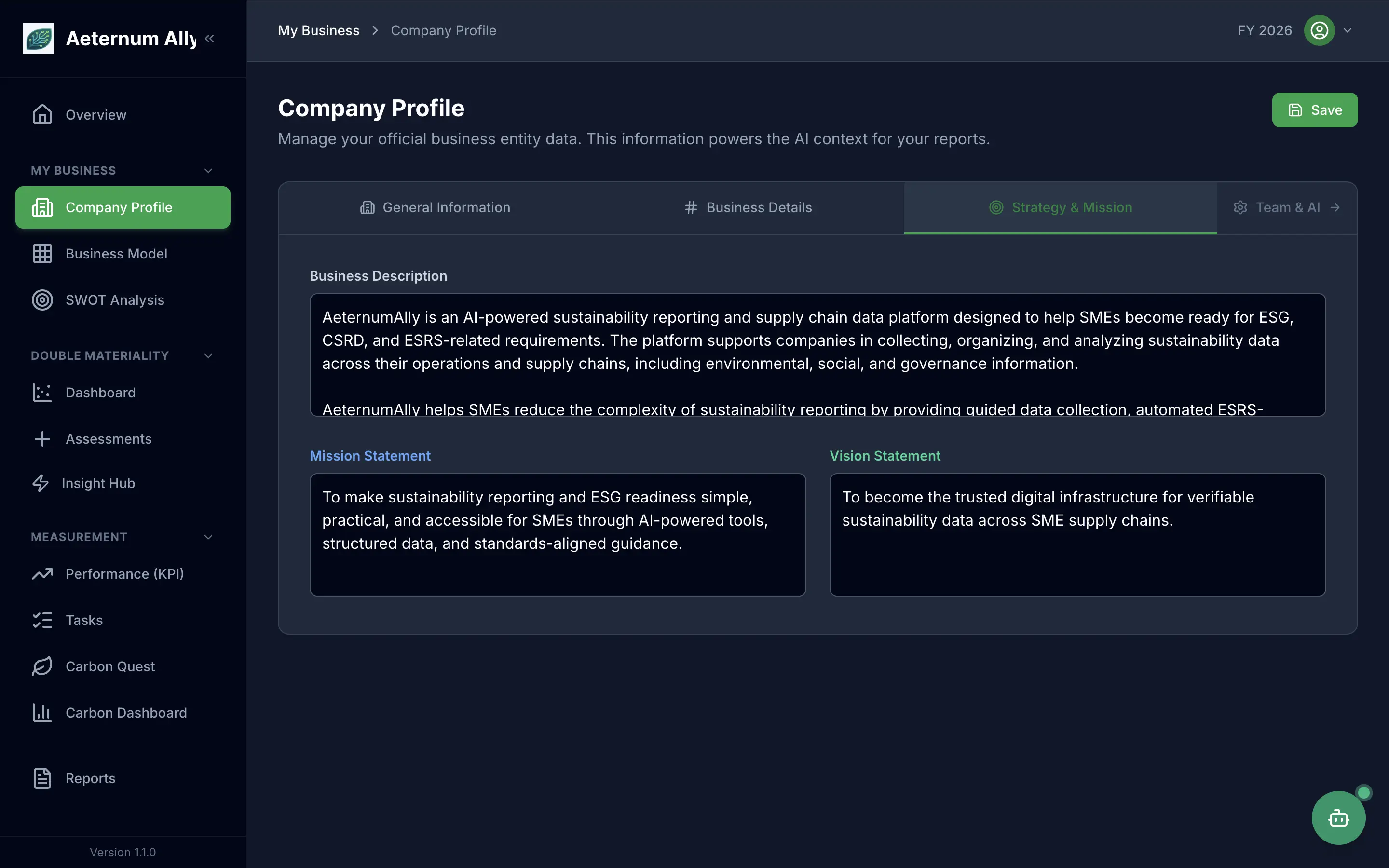1389x868 pixels.
Task: Click the Business Details hash icon
Action: [x=691, y=207]
